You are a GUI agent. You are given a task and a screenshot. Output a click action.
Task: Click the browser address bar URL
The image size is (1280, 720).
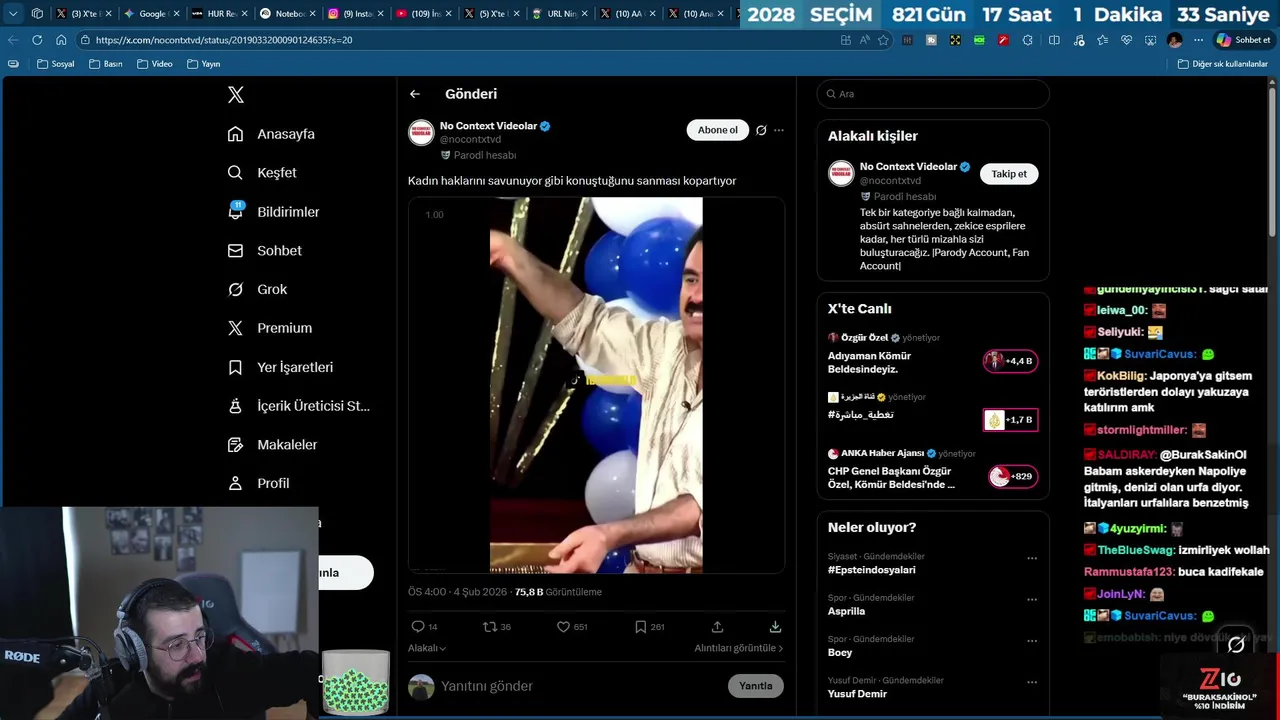click(224, 40)
